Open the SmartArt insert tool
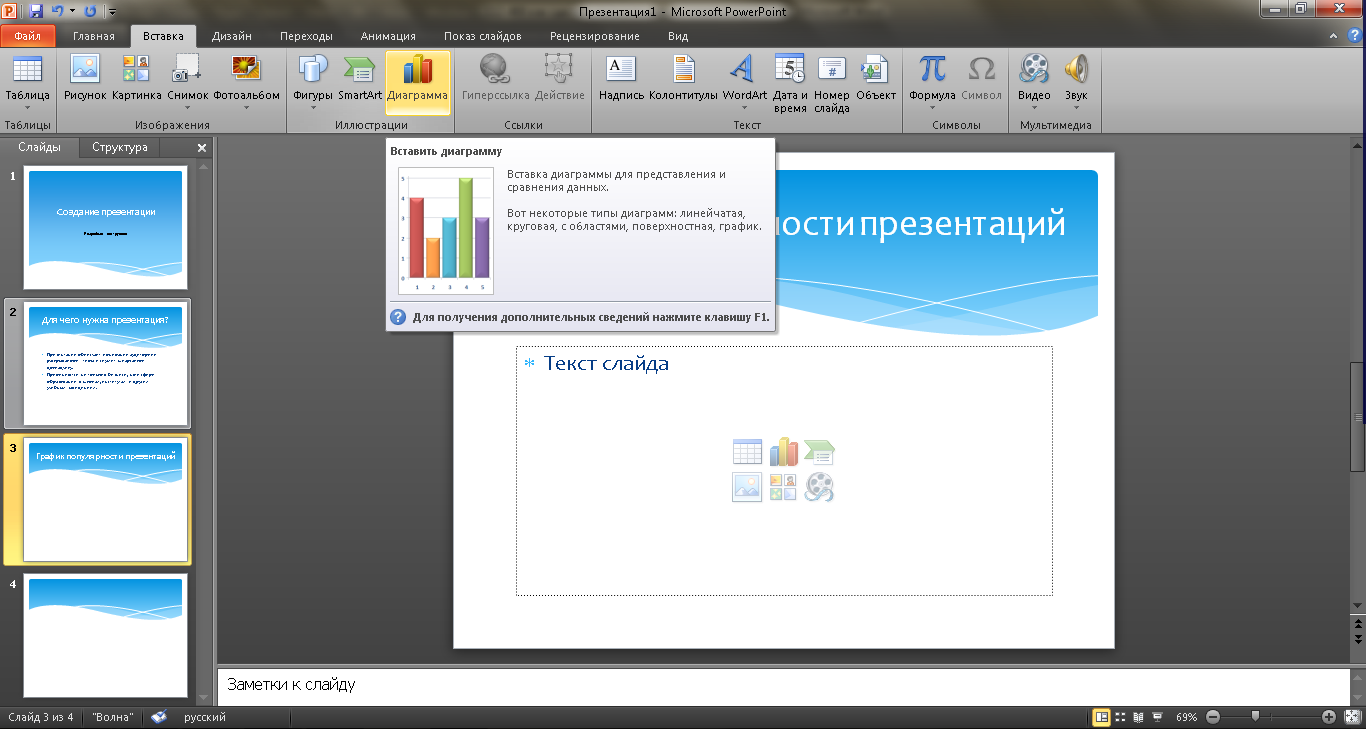Image resolution: width=1366 pixels, height=729 pixels. click(359, 71)
